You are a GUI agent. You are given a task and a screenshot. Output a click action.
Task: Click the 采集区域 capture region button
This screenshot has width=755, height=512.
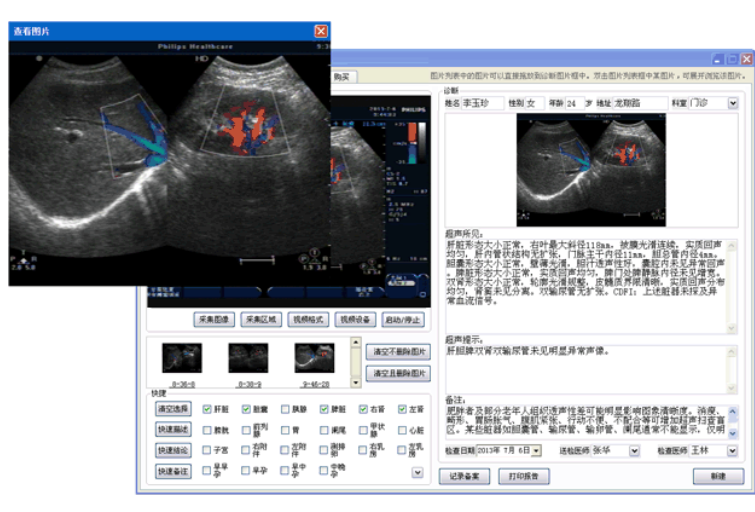pyautogui.click(x=261, y=320)
